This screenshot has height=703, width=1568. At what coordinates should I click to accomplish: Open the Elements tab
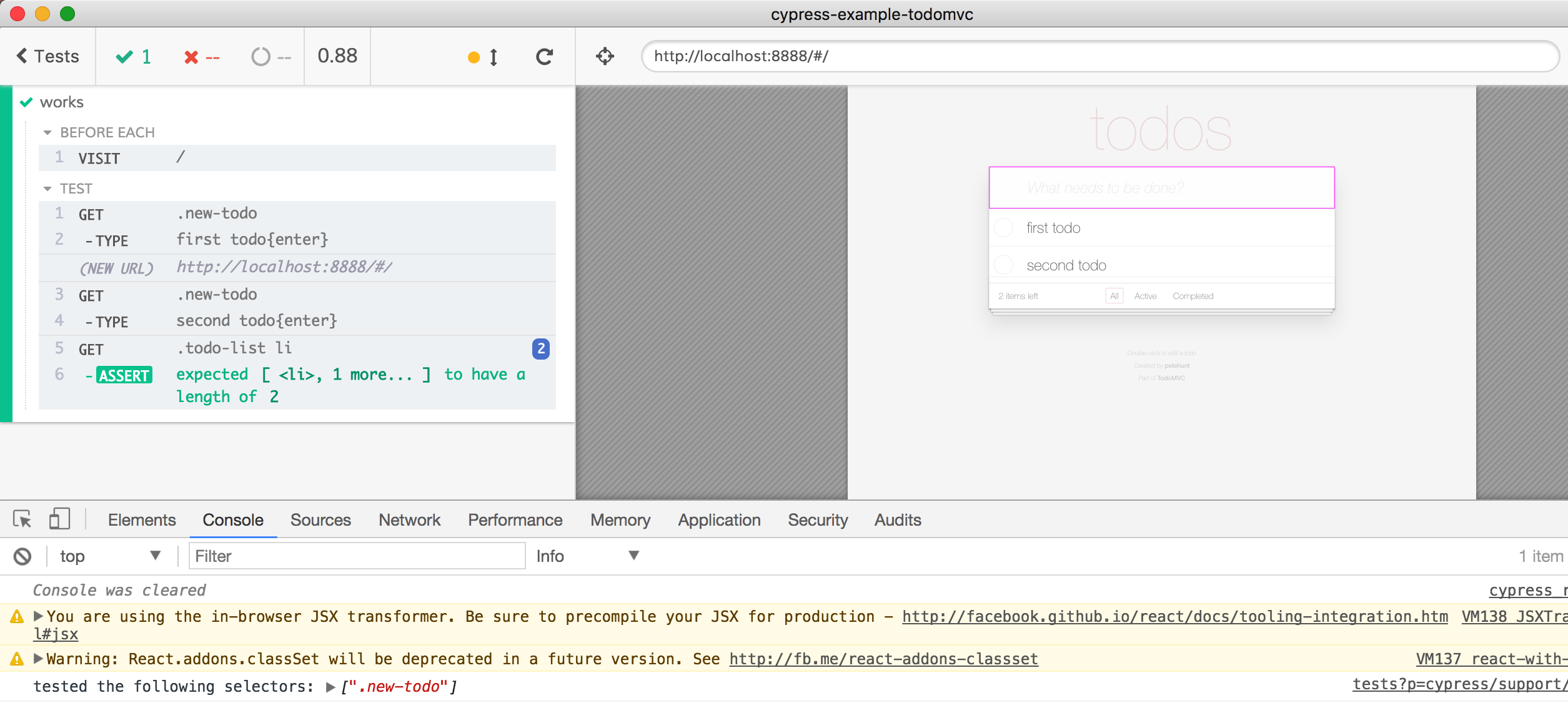142,520
